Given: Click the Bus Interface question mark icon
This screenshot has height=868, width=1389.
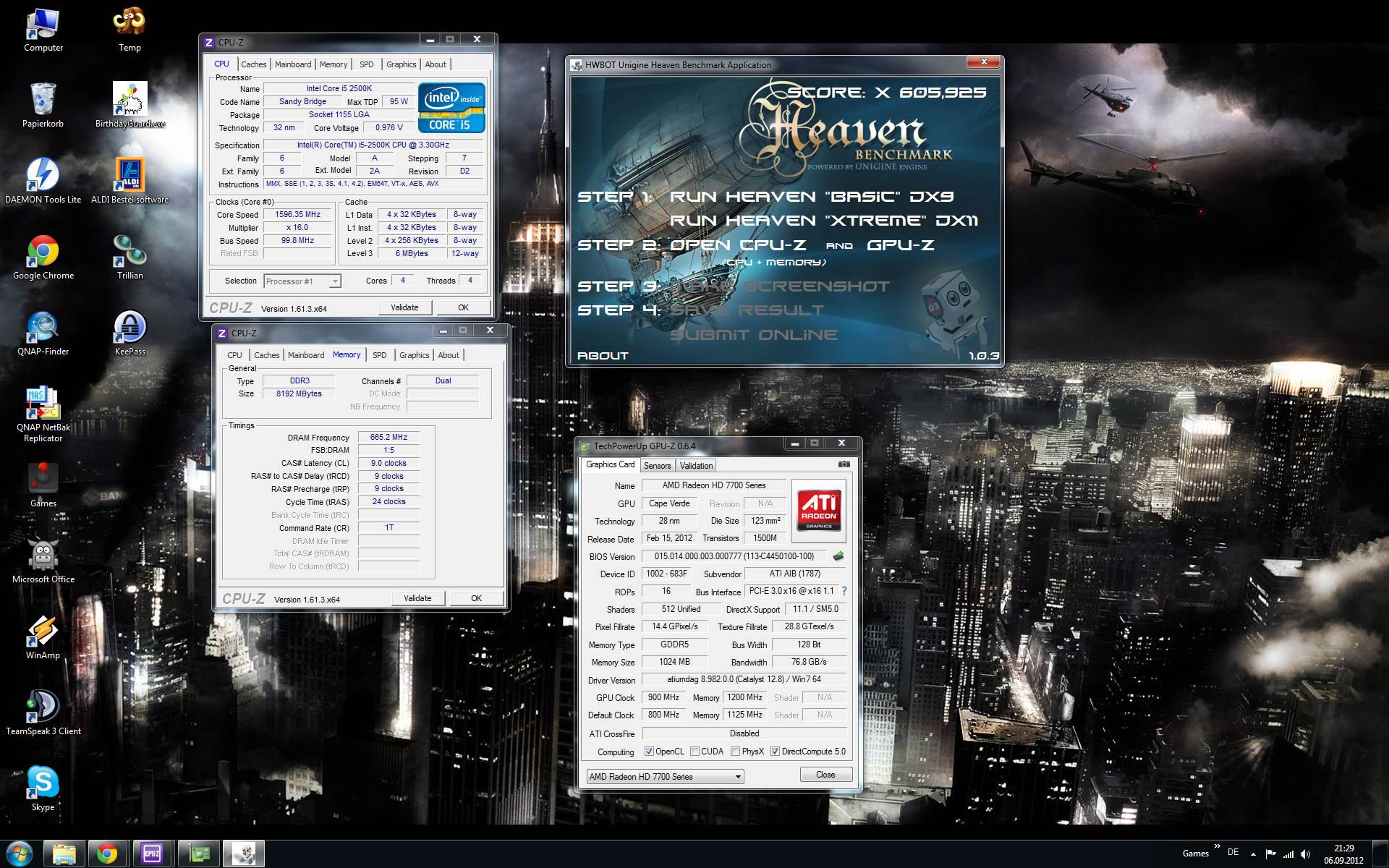Looking at the screenshot, I should (x=844, y=591).
